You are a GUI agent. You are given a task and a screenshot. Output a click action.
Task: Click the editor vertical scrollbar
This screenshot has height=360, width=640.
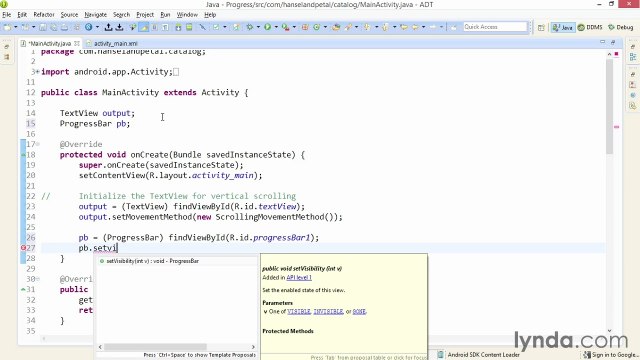pyautogui.click(x=609, y=107)
